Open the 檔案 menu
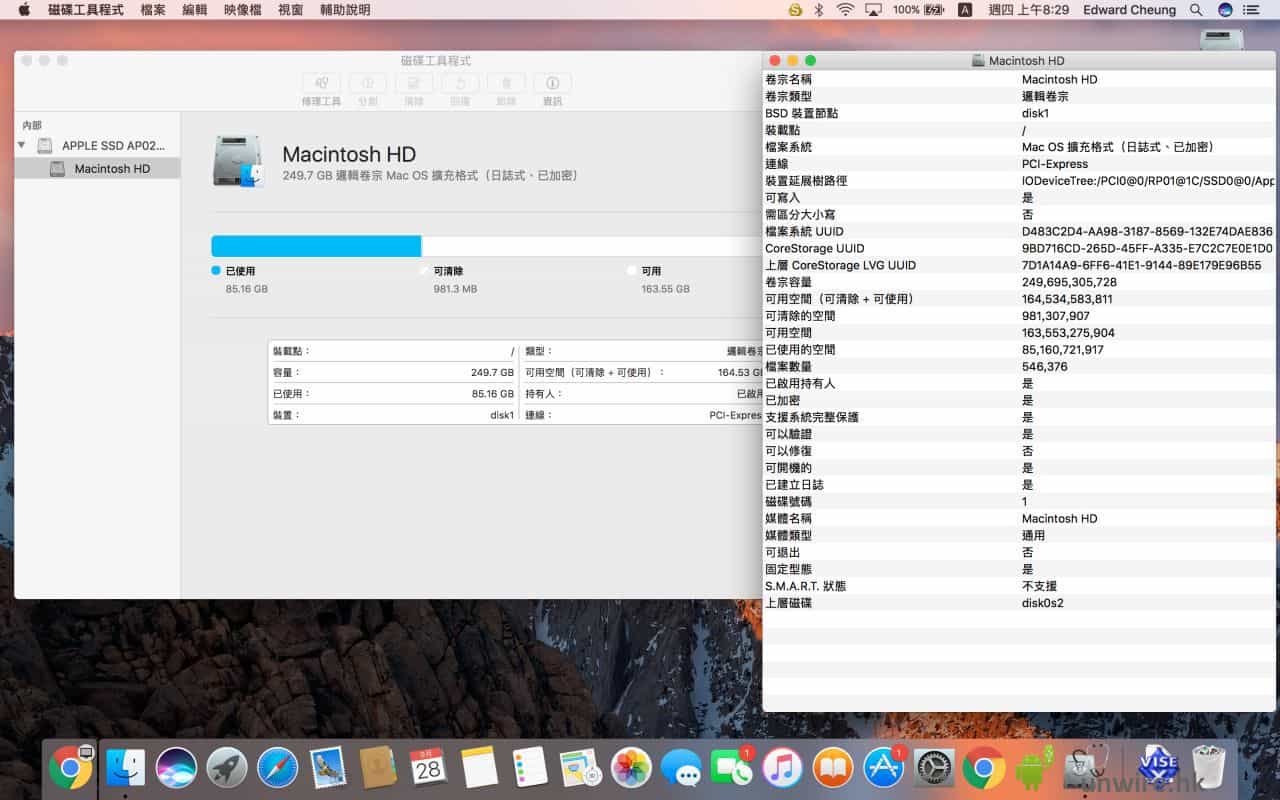This screenshot has height=800, width=1280. click(153, 10)
